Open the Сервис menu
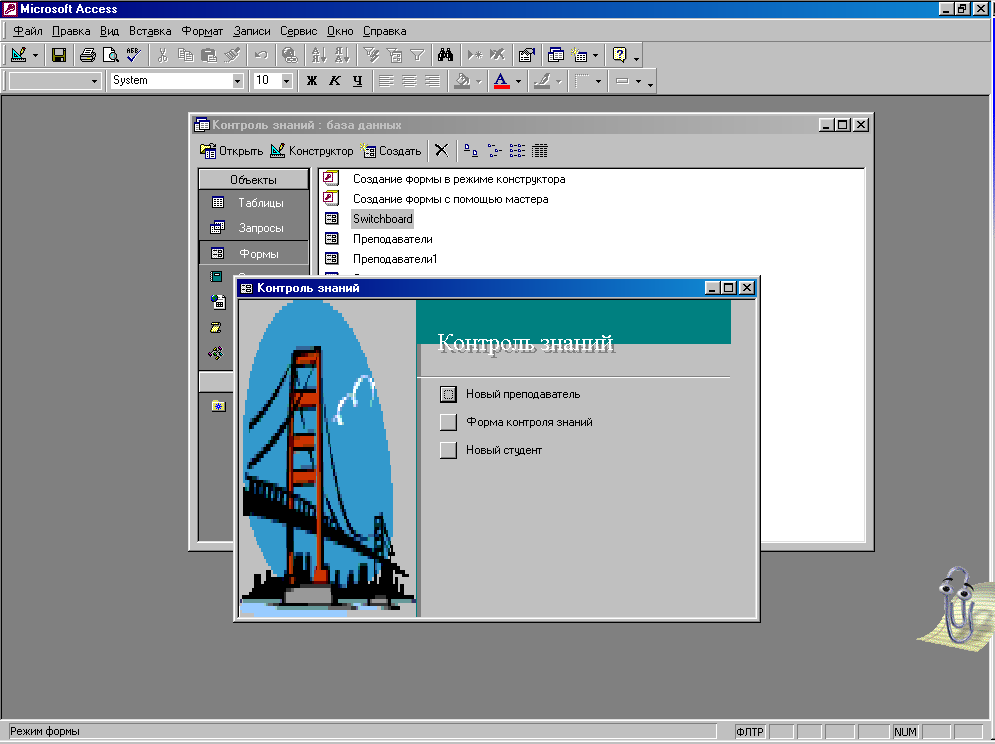995x744 pixels. 298,31
